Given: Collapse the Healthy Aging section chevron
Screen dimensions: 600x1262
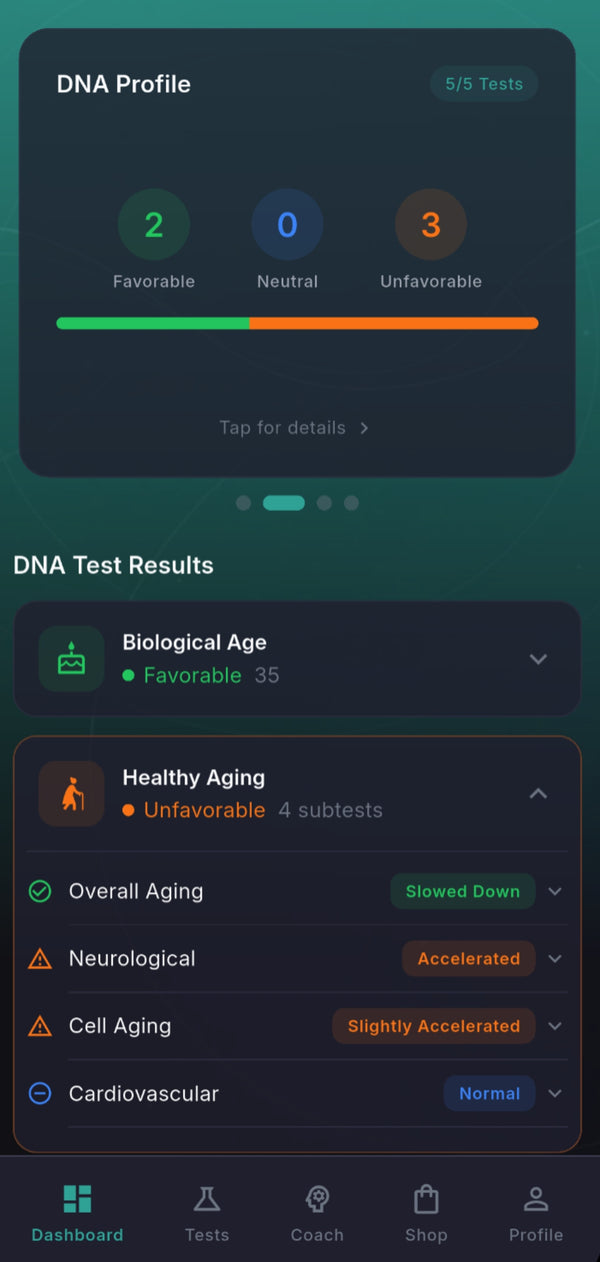Looking at the screenshot, I should (x=538, y=794).
